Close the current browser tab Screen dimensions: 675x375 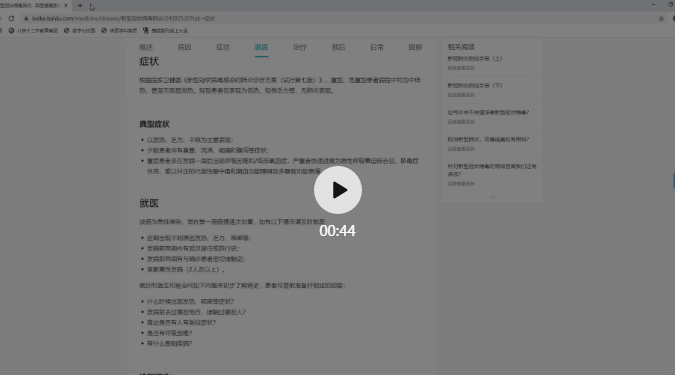click(x=66, y=6)
